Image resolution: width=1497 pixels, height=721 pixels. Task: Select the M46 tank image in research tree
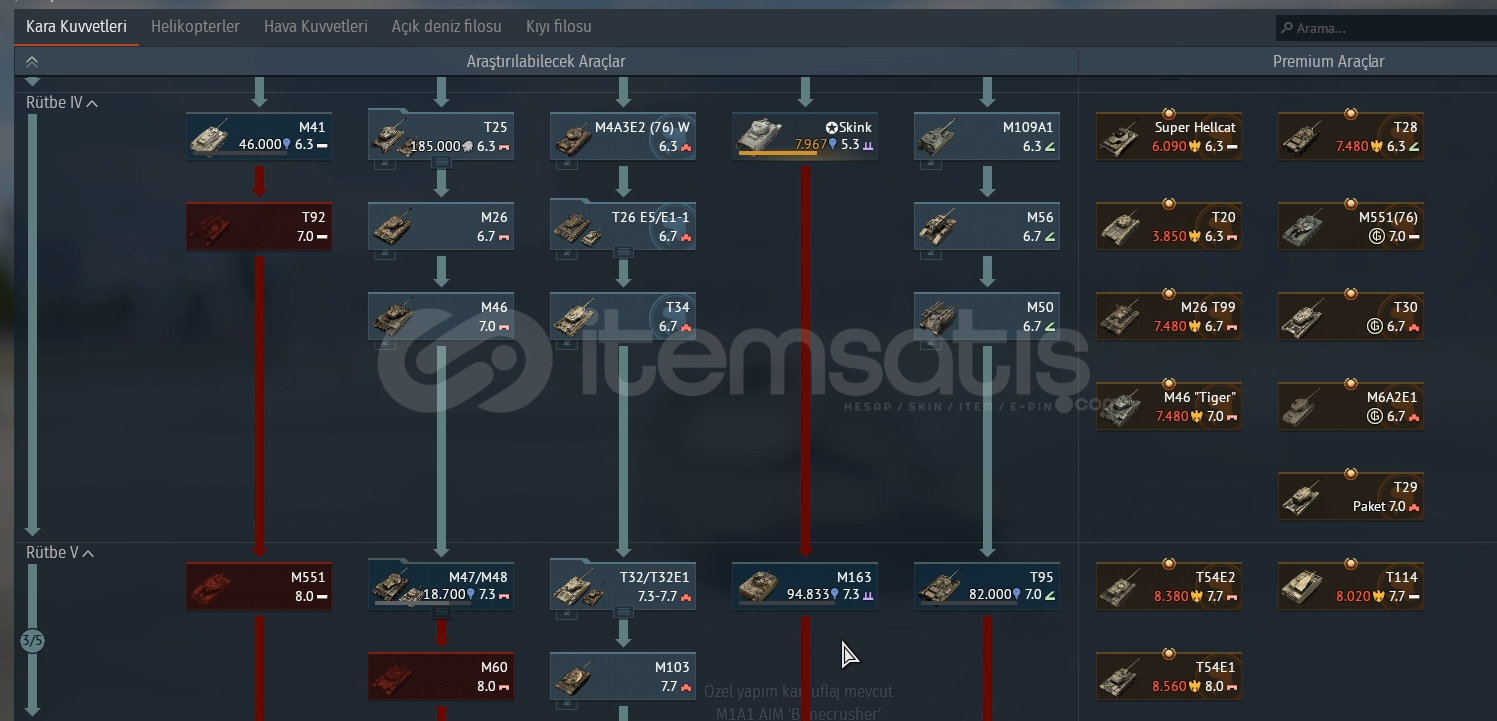click(393, 318)
